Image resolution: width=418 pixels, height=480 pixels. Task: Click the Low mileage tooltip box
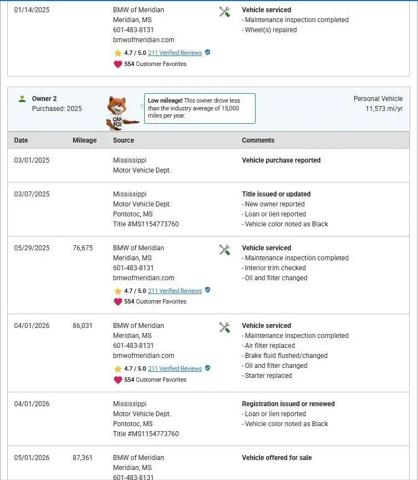(x=200, y=108)
